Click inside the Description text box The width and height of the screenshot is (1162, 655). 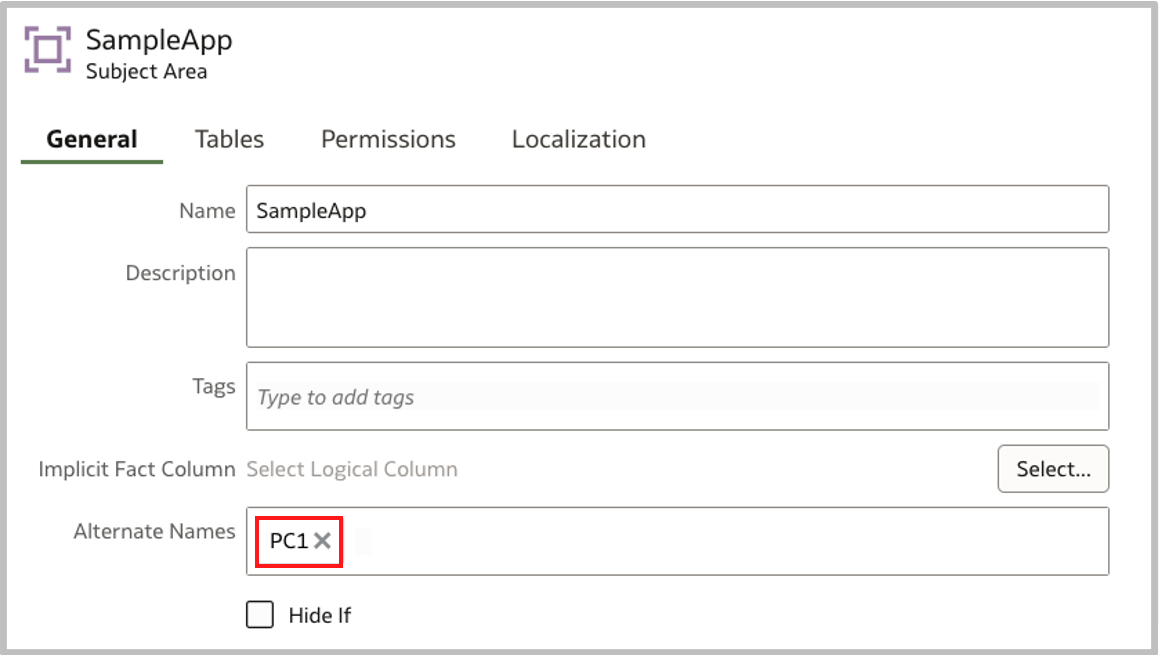pyautogui.click(x=677, y=297)
